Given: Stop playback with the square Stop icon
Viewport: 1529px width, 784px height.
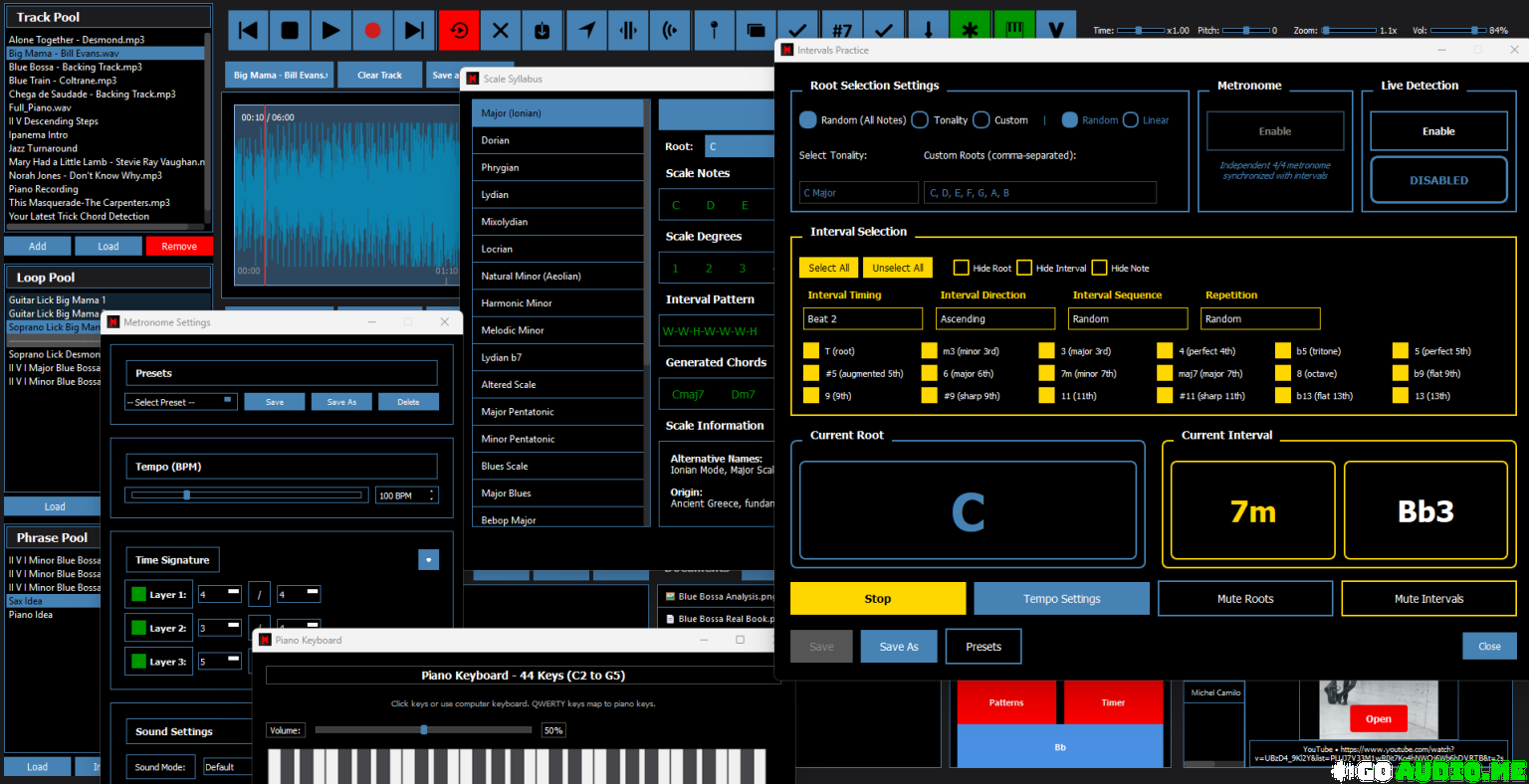Looking at the screenshot, I should click(x=290, y=31).
